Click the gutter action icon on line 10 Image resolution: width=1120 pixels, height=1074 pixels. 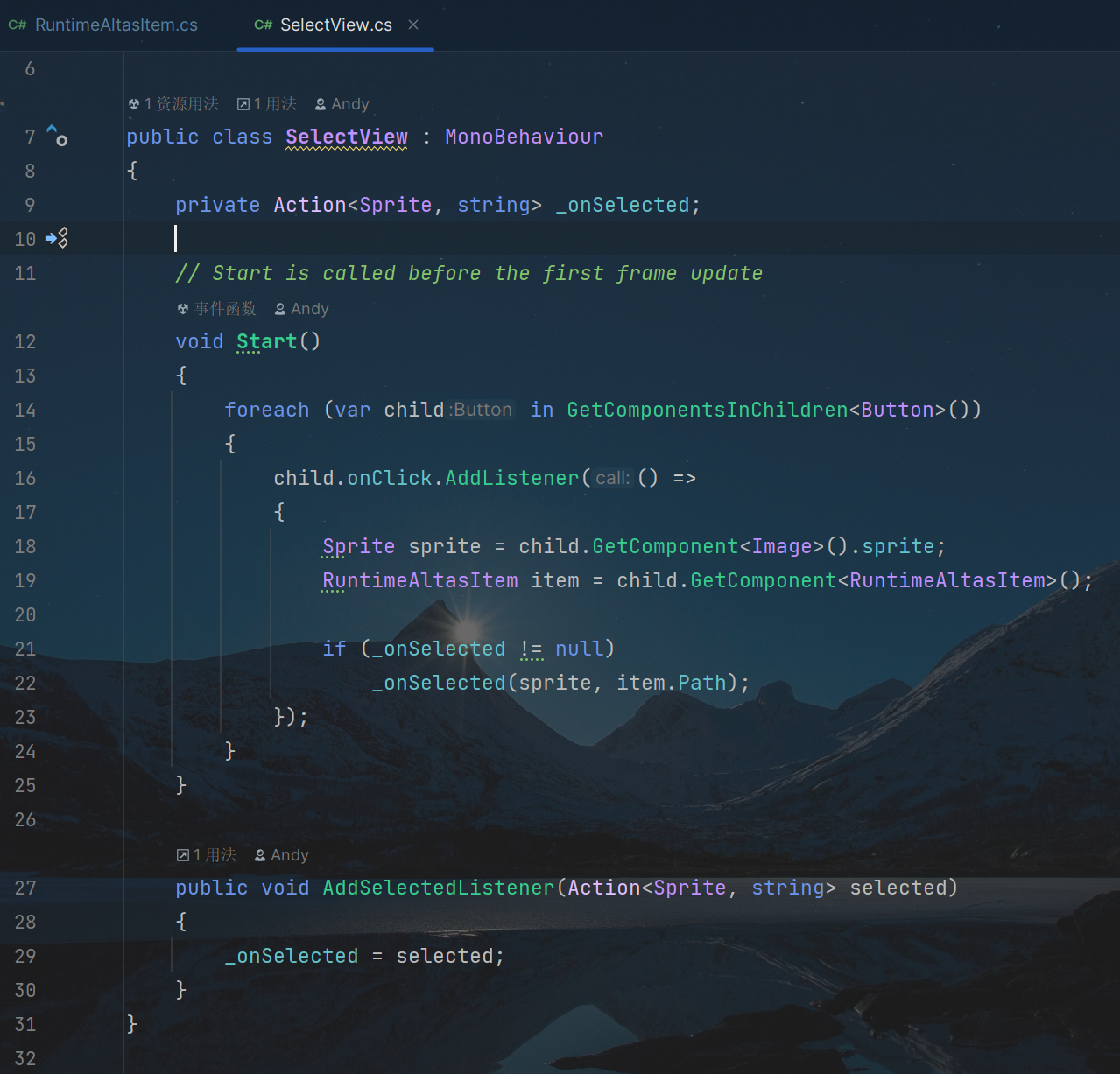(57, 238)
